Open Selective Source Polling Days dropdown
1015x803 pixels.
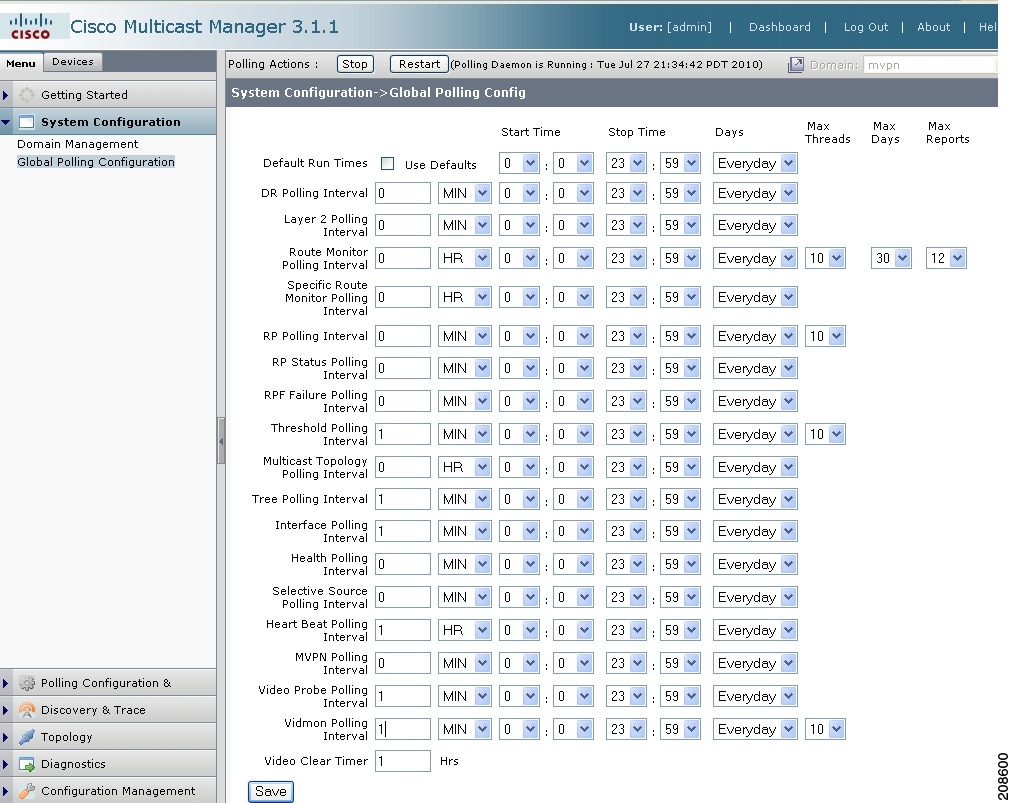[x=754, y=597]
